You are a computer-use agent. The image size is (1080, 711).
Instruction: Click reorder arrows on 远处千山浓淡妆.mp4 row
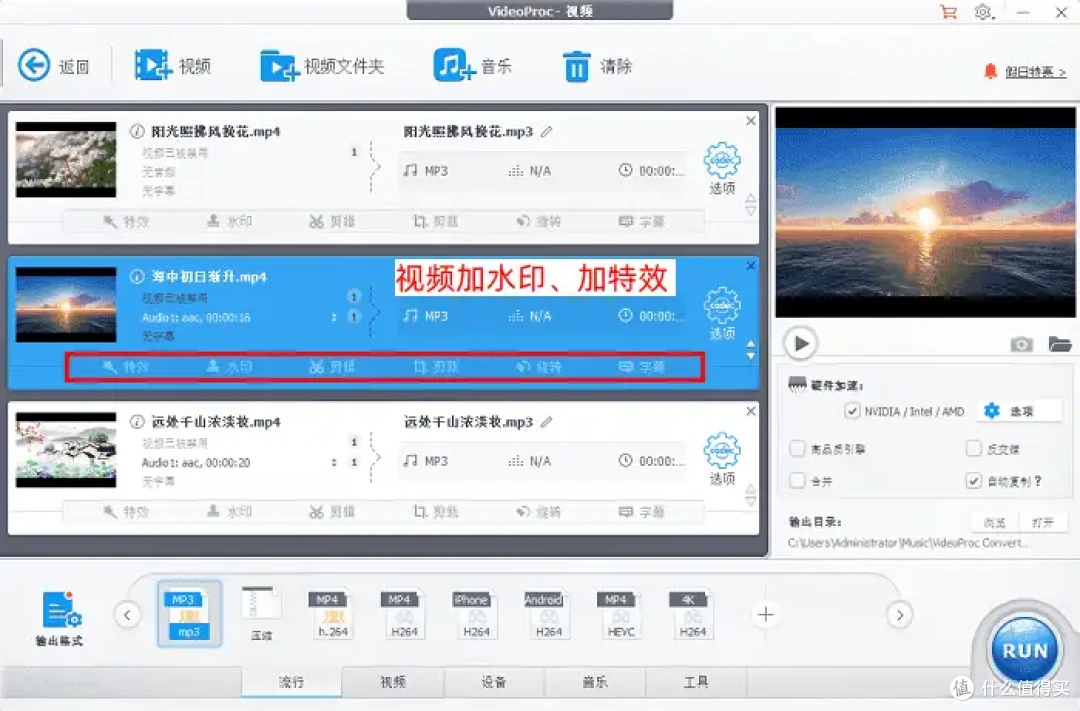751,495
